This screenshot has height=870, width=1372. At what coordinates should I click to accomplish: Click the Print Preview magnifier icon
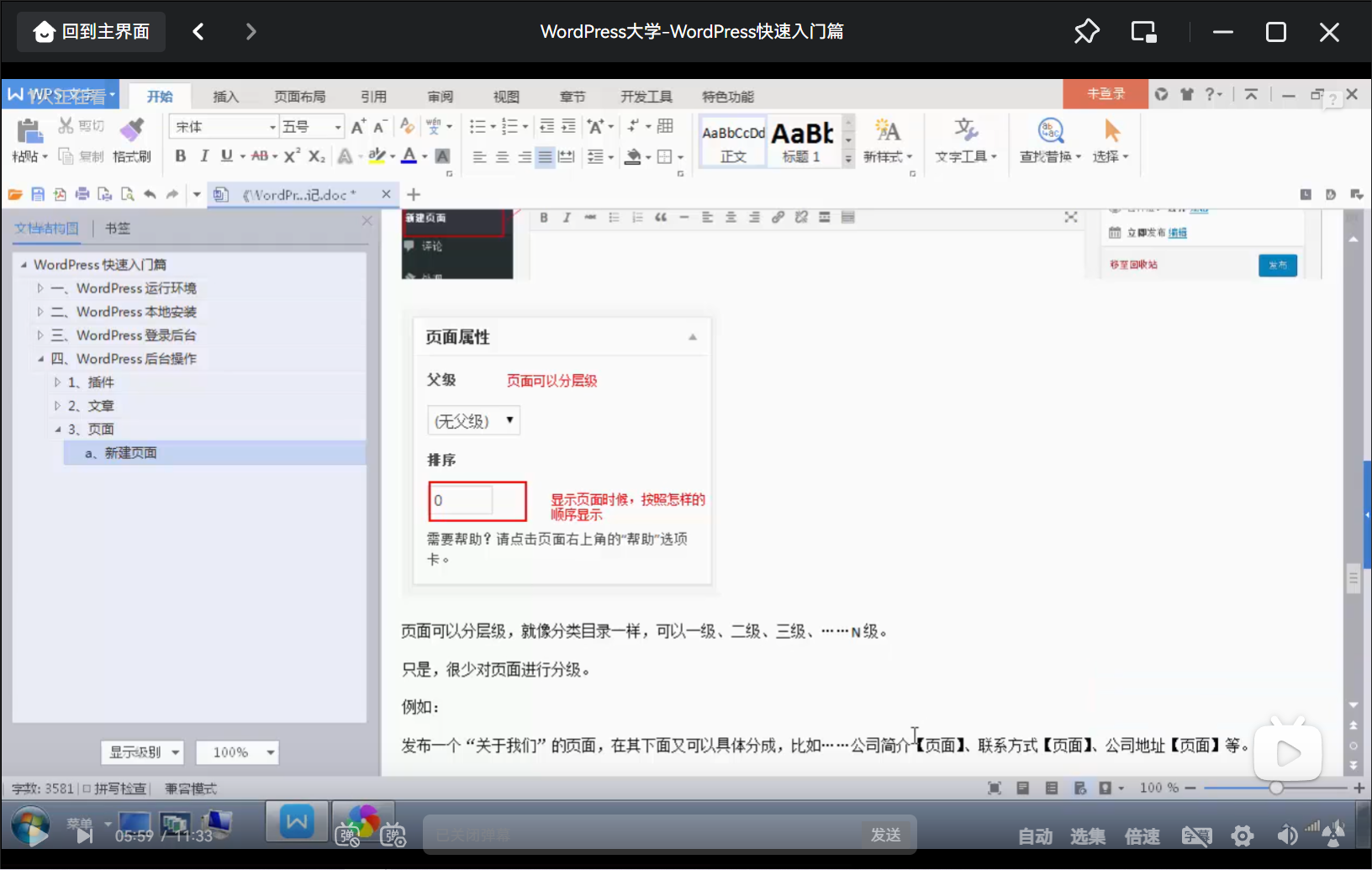pos(128,194)
